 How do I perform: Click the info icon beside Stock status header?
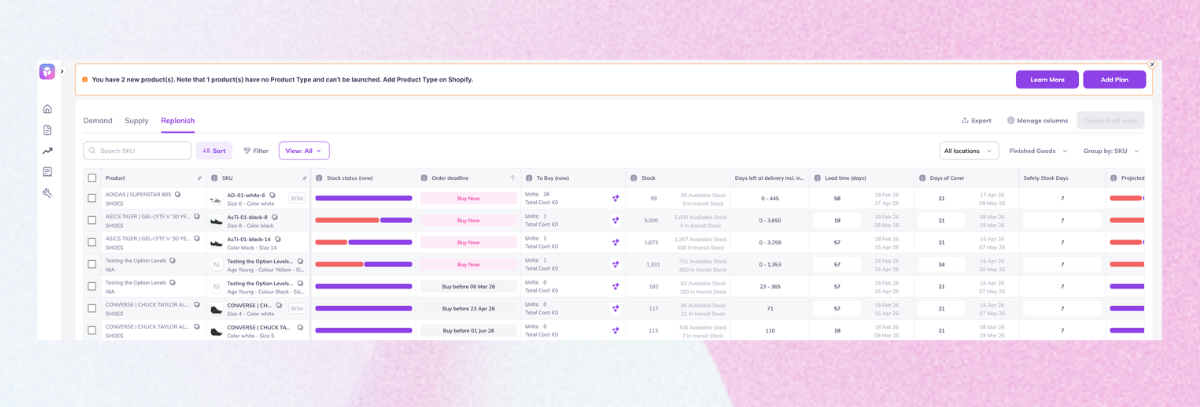pos(319,178)
